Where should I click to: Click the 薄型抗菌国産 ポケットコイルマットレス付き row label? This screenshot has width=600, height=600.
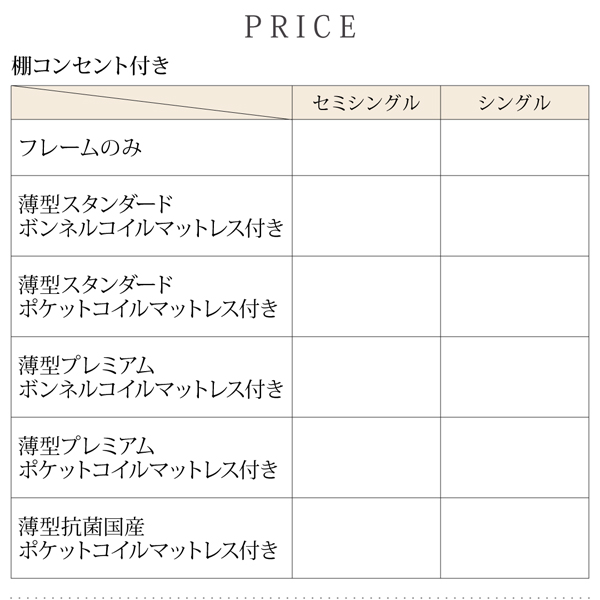pyautogui.click(x=149, y=538)
